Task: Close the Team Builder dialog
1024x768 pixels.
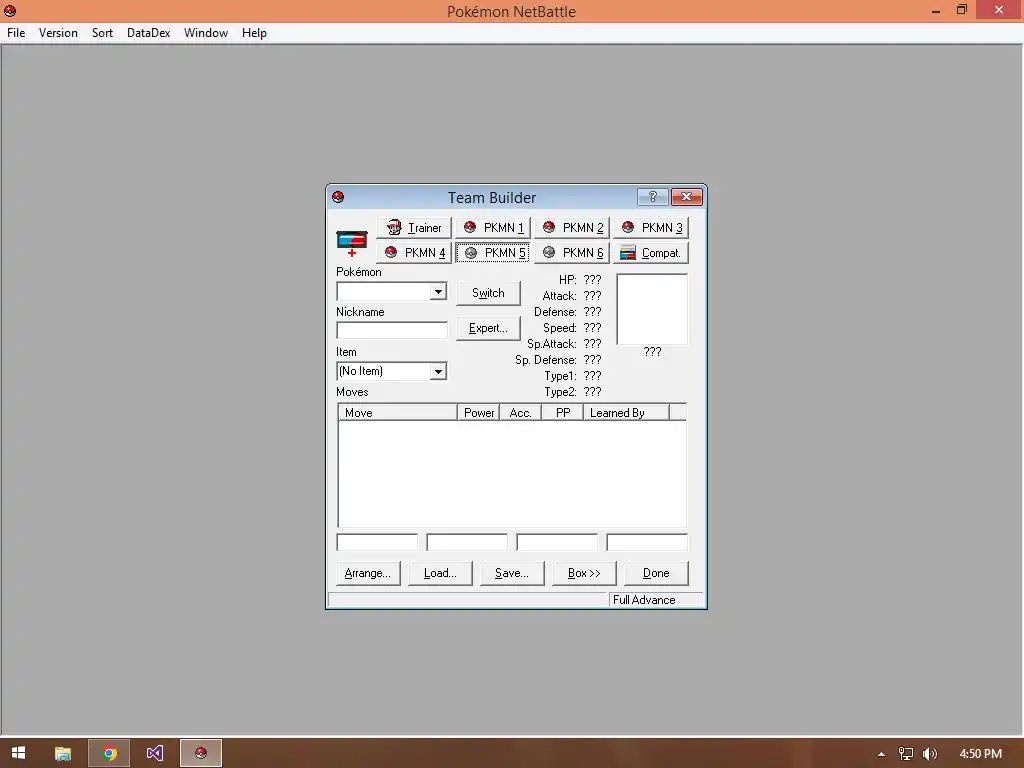Action: (x=686, y=197)
